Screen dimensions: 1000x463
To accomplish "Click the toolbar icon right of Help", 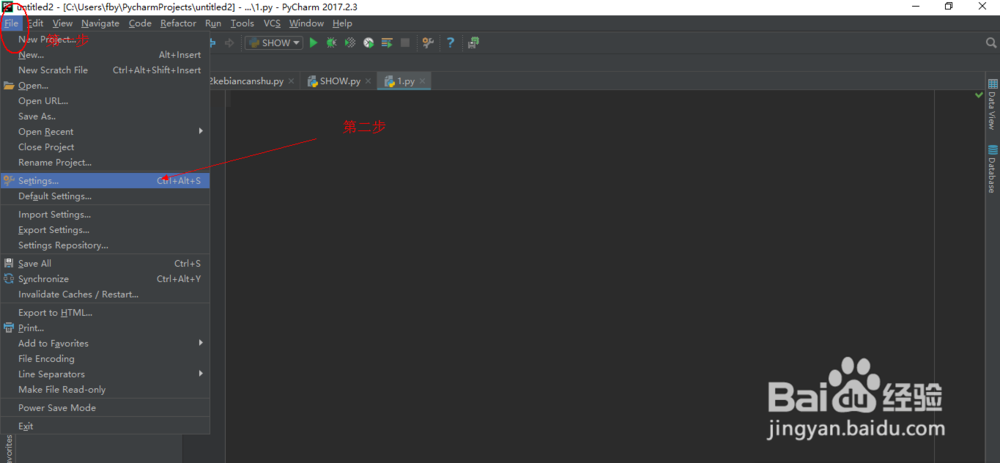I will (473, 43).
